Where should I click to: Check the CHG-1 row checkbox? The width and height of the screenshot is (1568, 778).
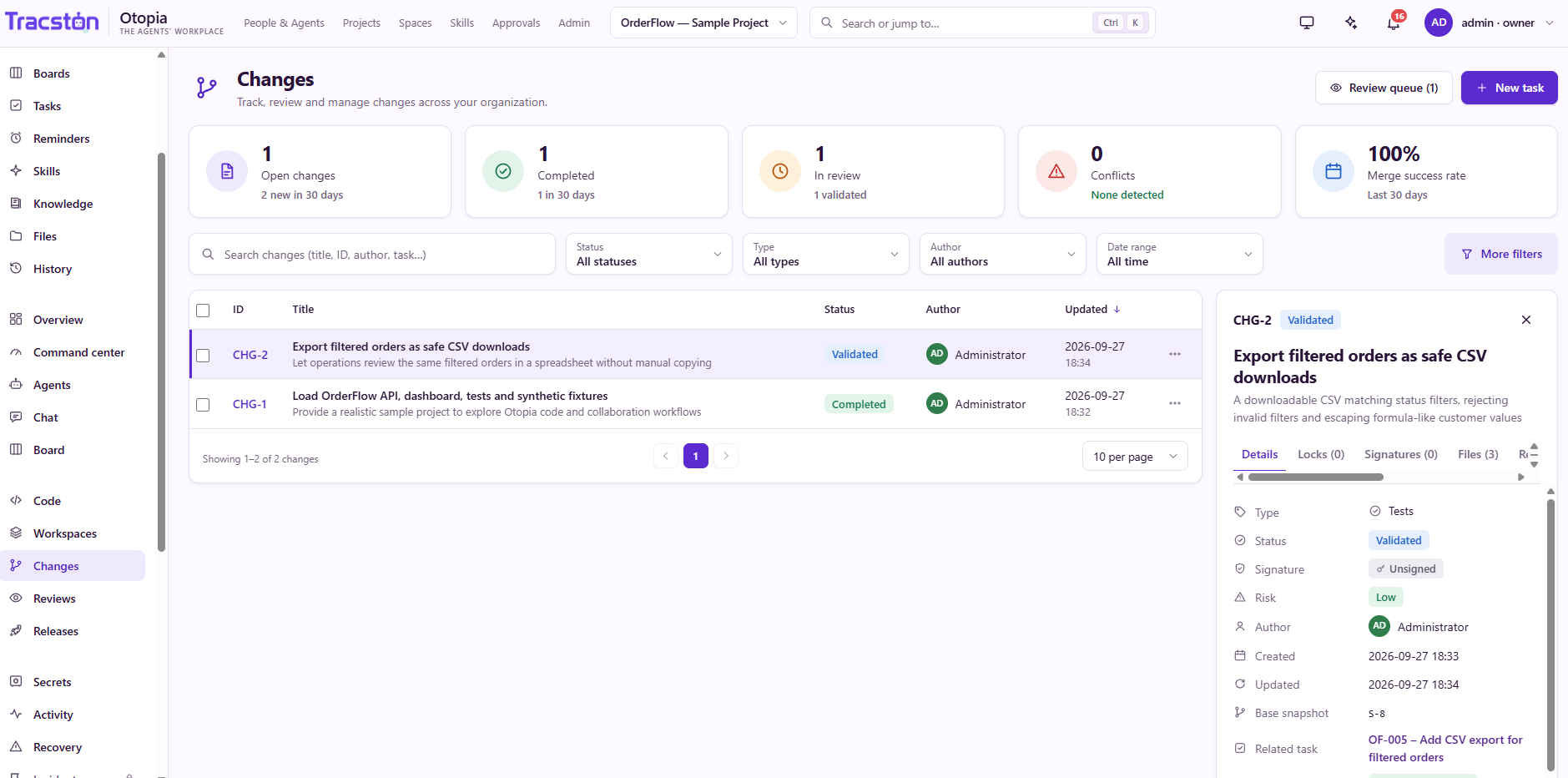pos(203,405)
